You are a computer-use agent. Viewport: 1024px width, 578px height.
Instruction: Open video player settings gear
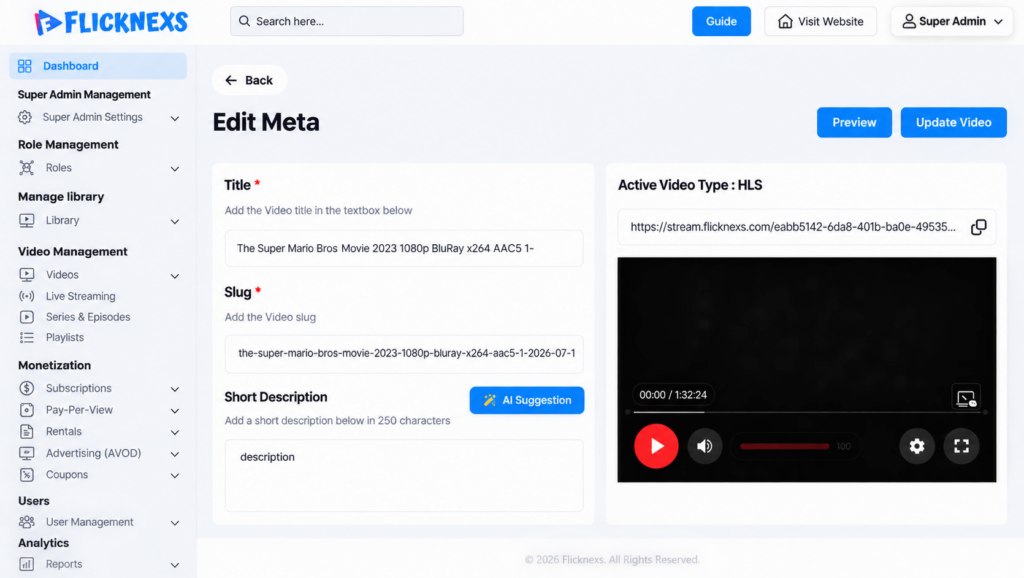[x=917, y=446]
